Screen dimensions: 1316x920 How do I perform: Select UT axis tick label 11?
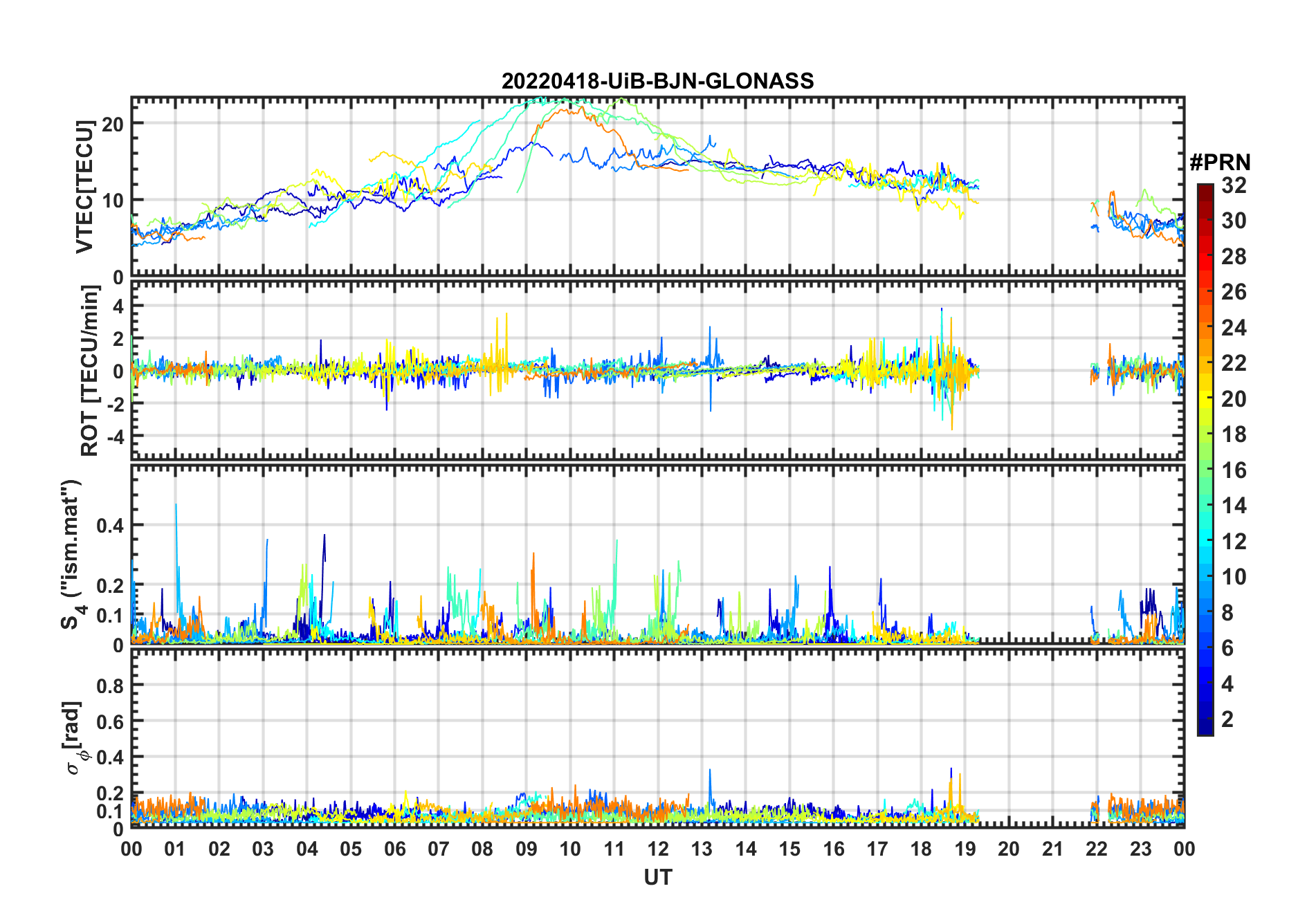[x=614, y=849]
